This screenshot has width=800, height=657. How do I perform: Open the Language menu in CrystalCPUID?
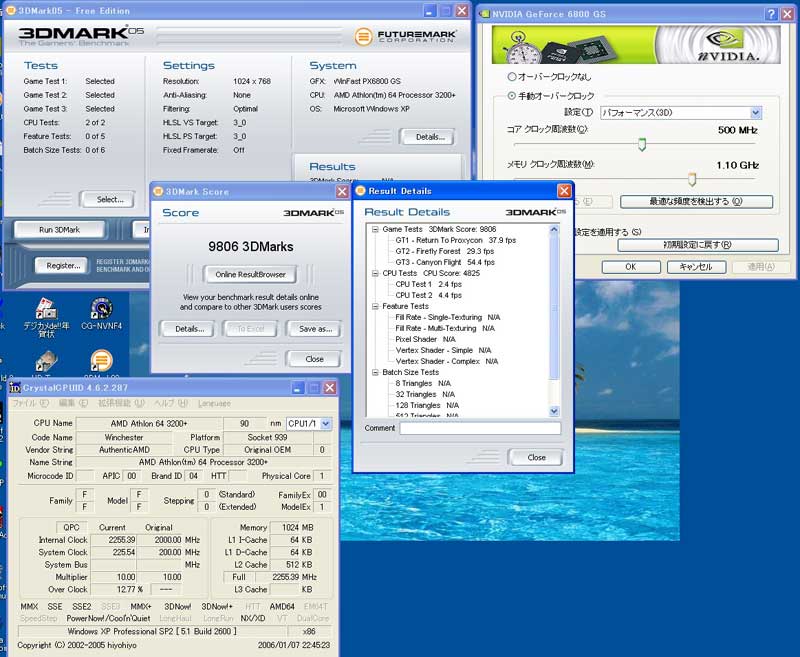click(214, 403)
